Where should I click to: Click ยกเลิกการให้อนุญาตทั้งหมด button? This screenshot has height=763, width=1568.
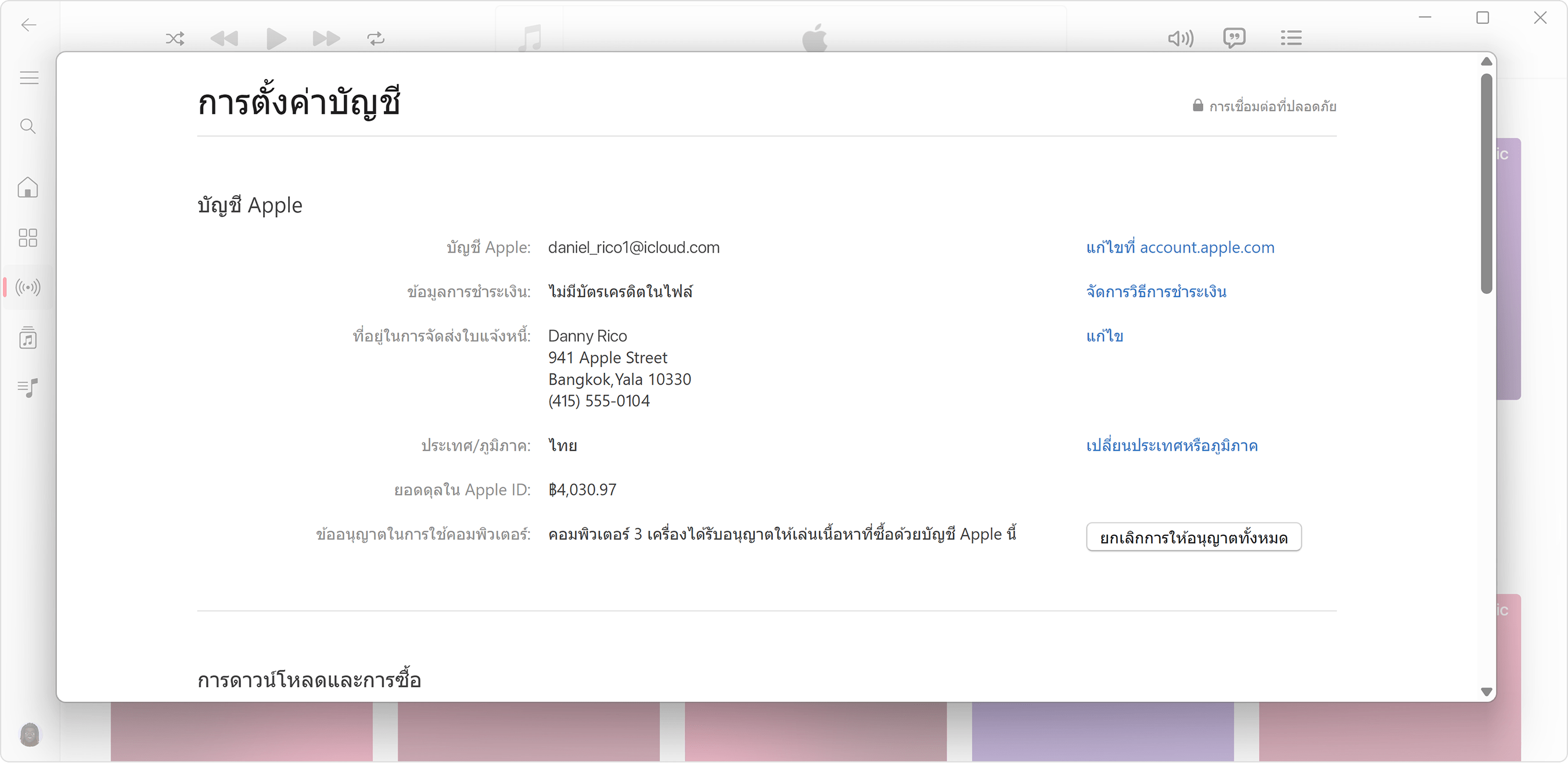(1193, 537)
